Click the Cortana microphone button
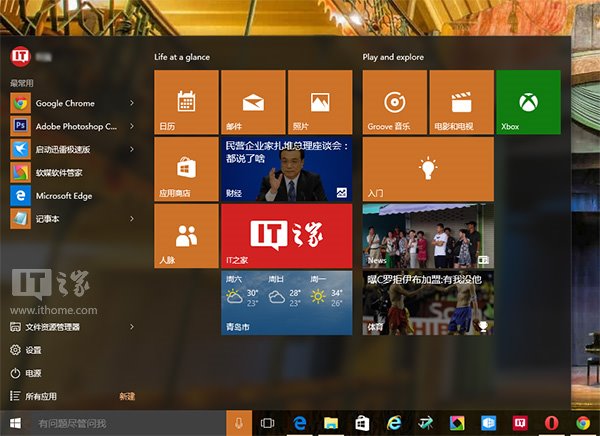The width and height of the screenshot is (600, 436). (x=239, y=423)
